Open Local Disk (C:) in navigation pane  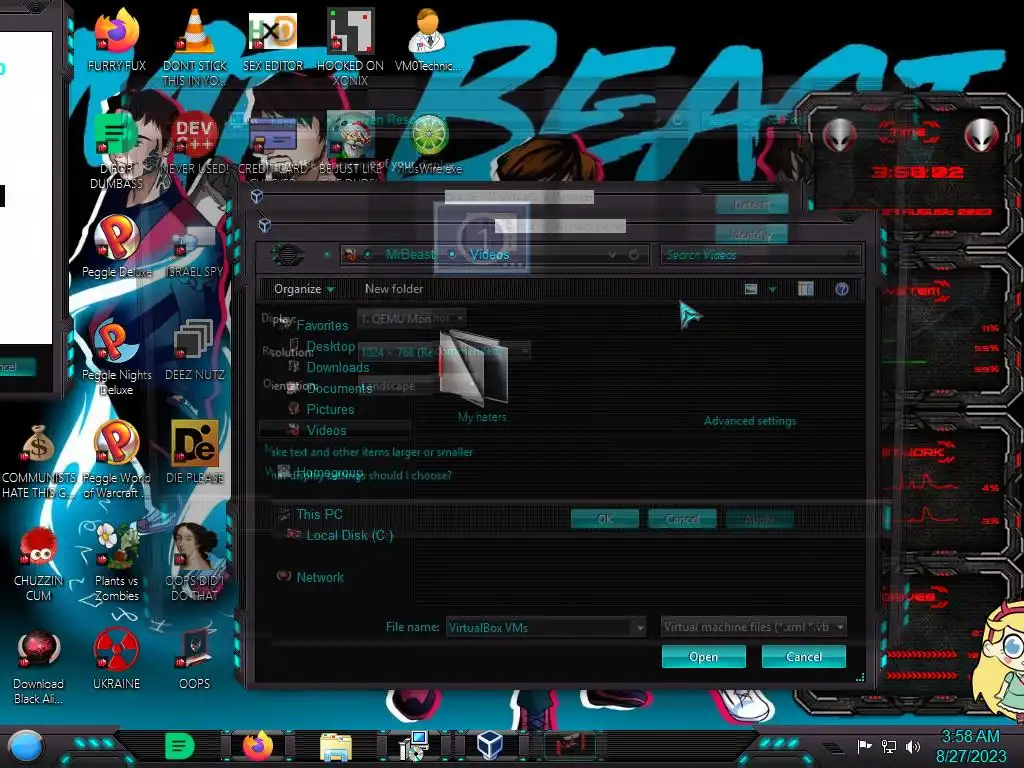click(349, 535)
